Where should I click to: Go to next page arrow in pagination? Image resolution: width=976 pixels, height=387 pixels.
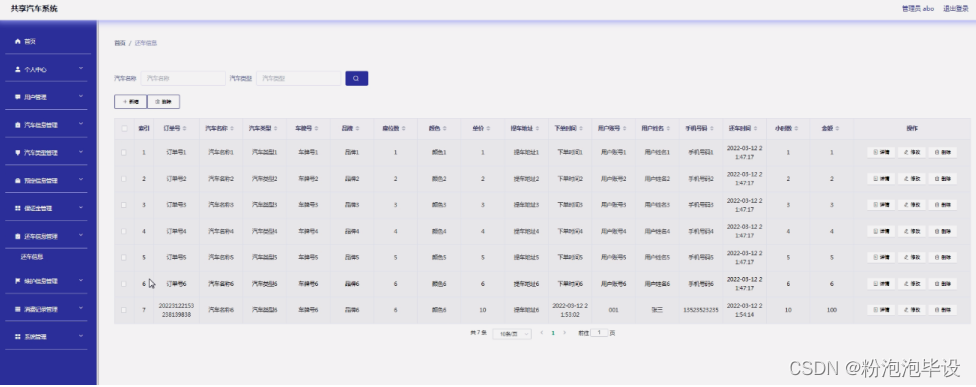565,333
